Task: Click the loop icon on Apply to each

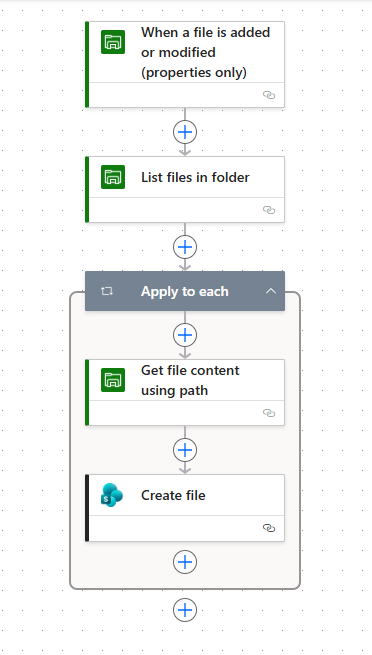Action: [107, 291]
